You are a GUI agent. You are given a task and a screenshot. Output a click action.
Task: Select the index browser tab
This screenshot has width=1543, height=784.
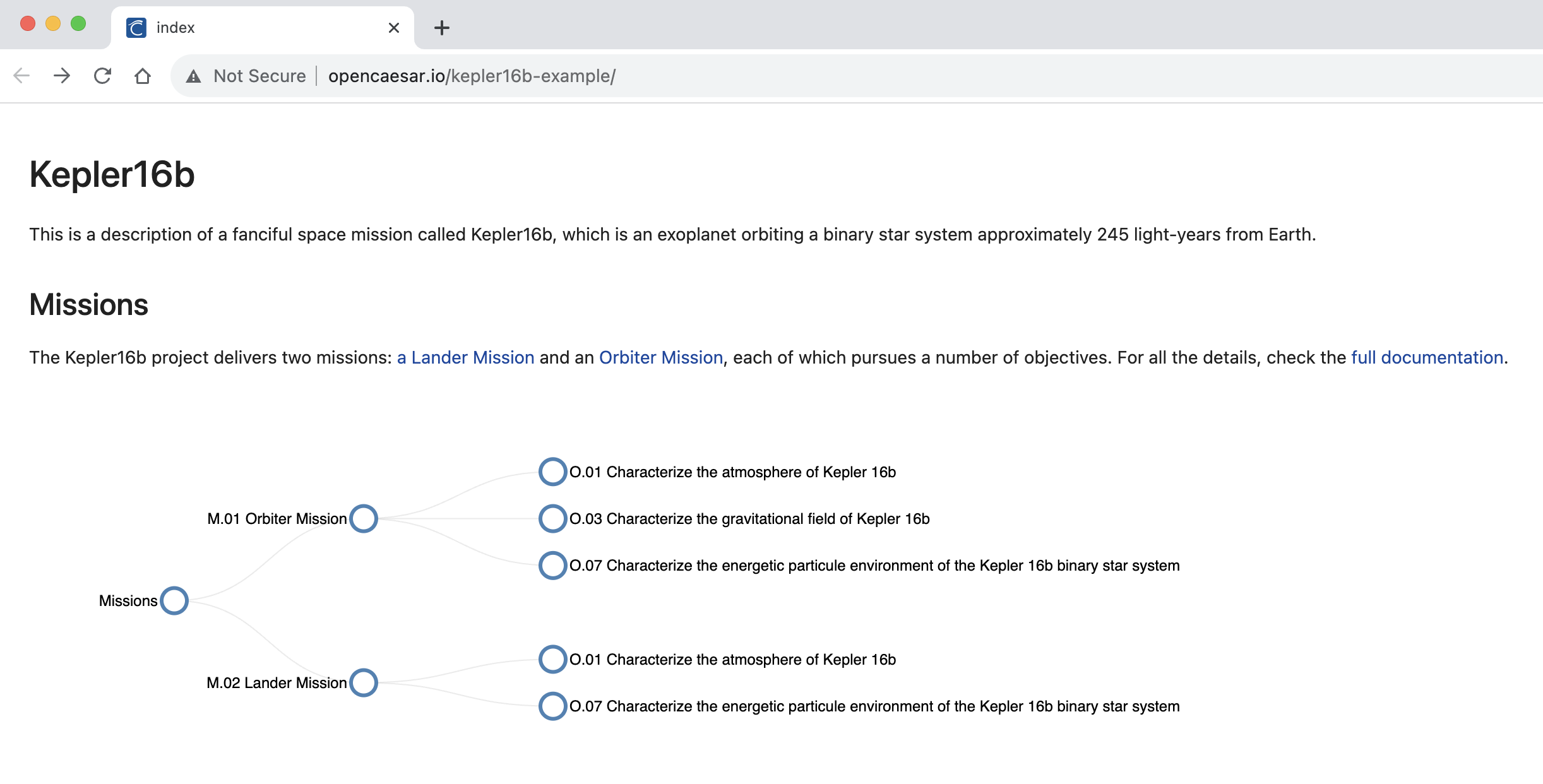[x=263, y=28]
